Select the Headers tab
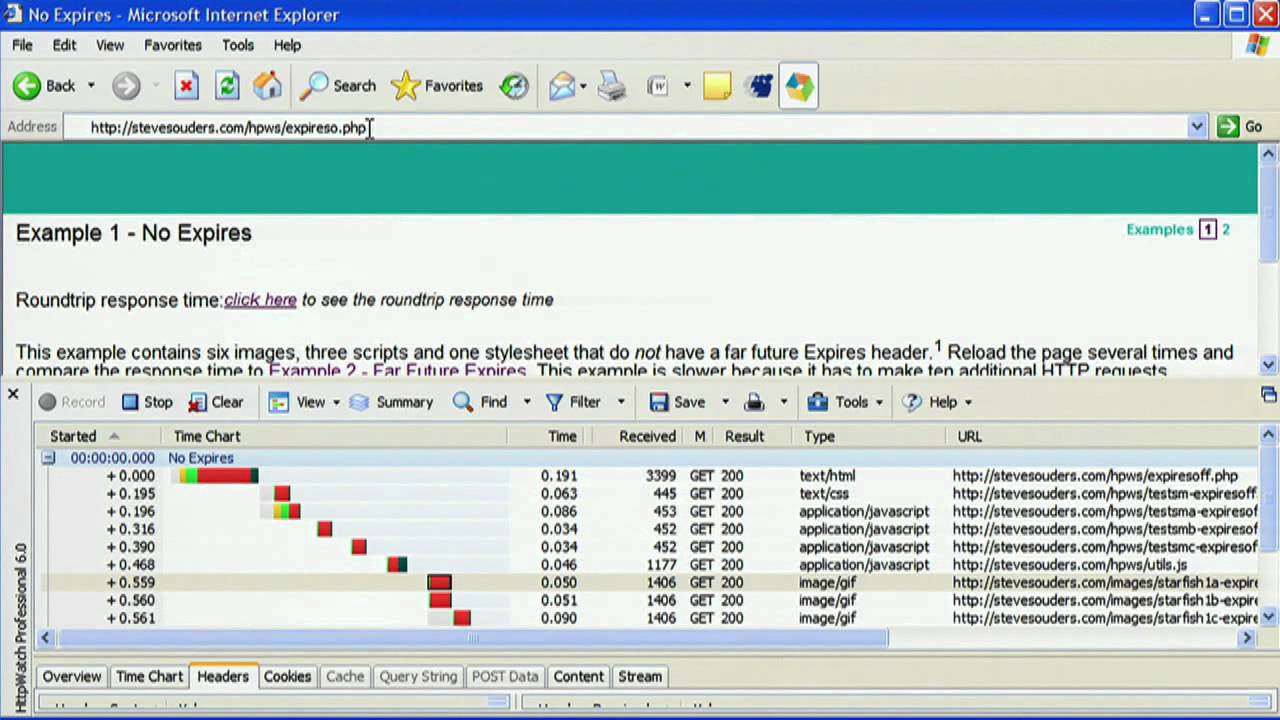The image size is (1280, 720). tap(223, 677)
